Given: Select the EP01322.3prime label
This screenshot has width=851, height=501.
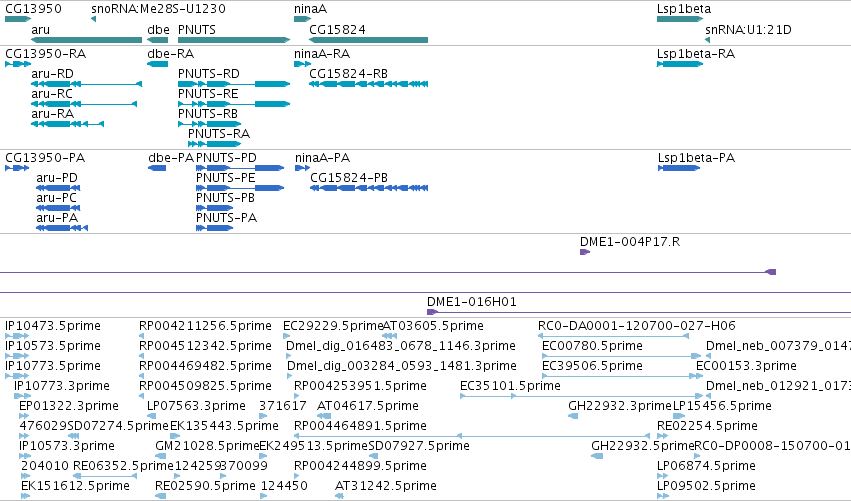Looking at the screenshot, I should [69, 406].
